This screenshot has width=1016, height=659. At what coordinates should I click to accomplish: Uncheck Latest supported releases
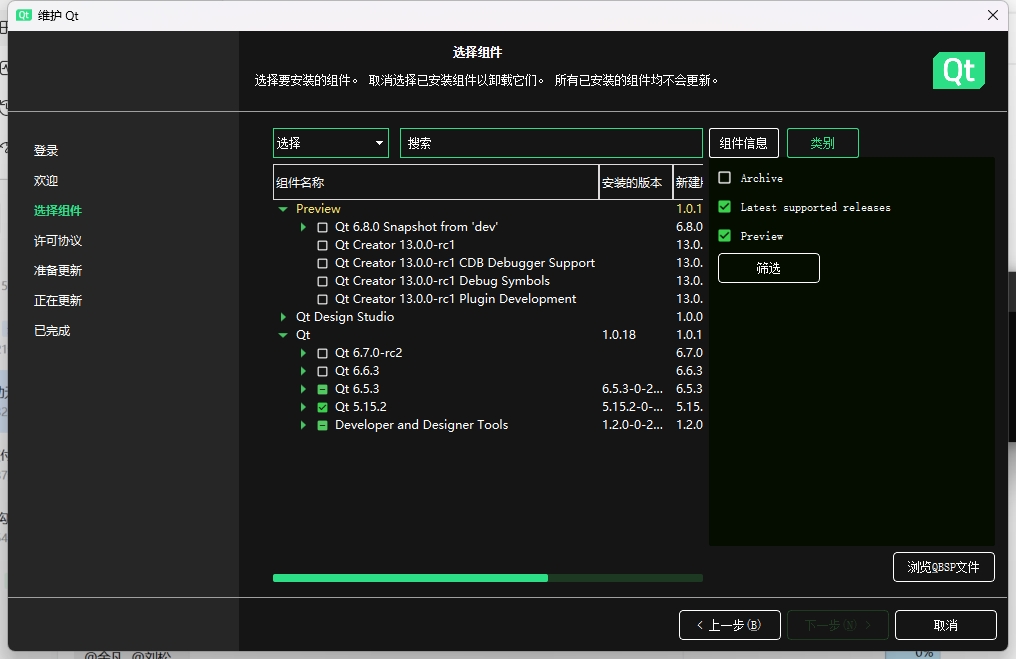point(724,207)
